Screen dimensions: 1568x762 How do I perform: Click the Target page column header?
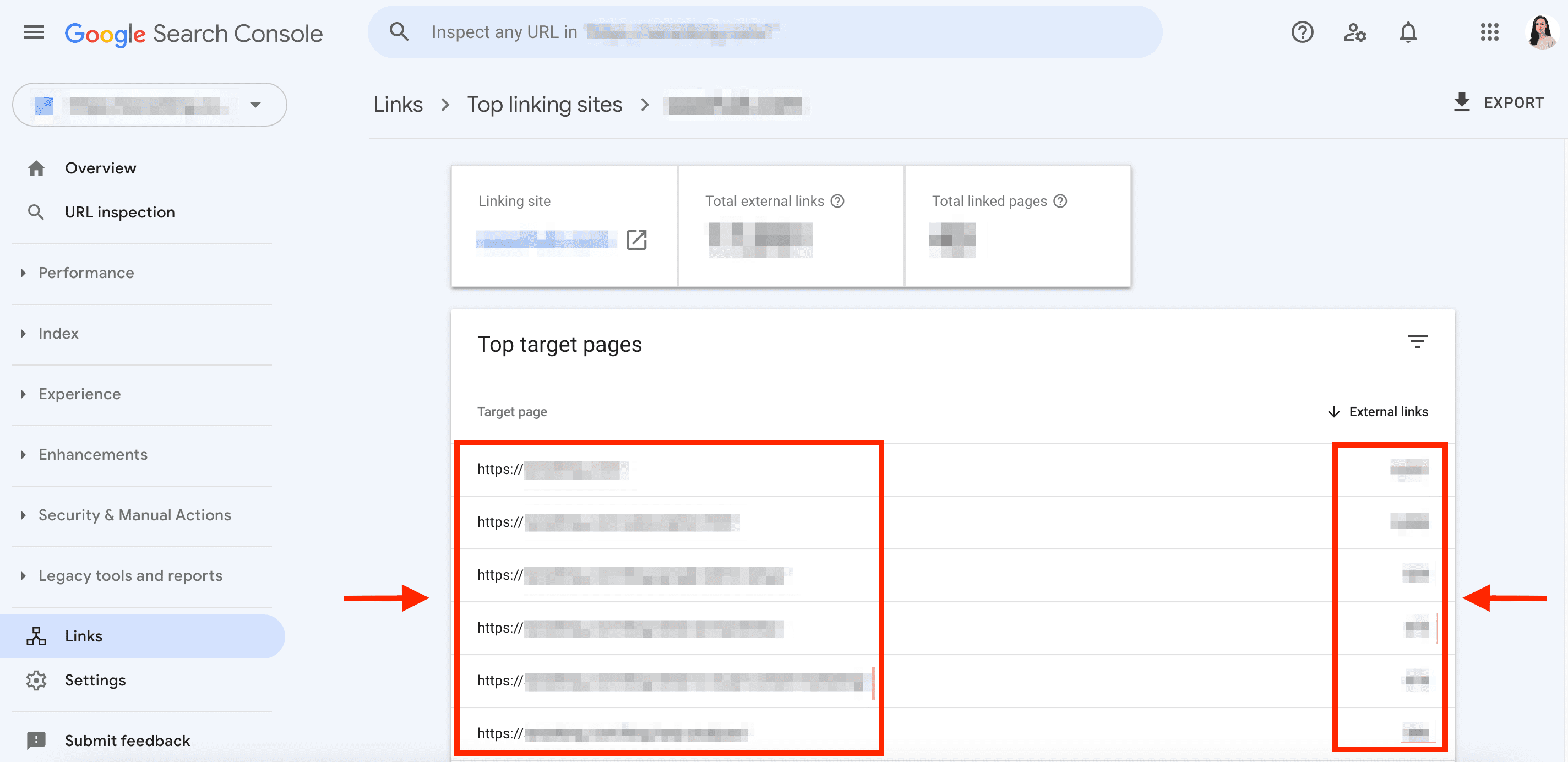click(x=512, y=412)
